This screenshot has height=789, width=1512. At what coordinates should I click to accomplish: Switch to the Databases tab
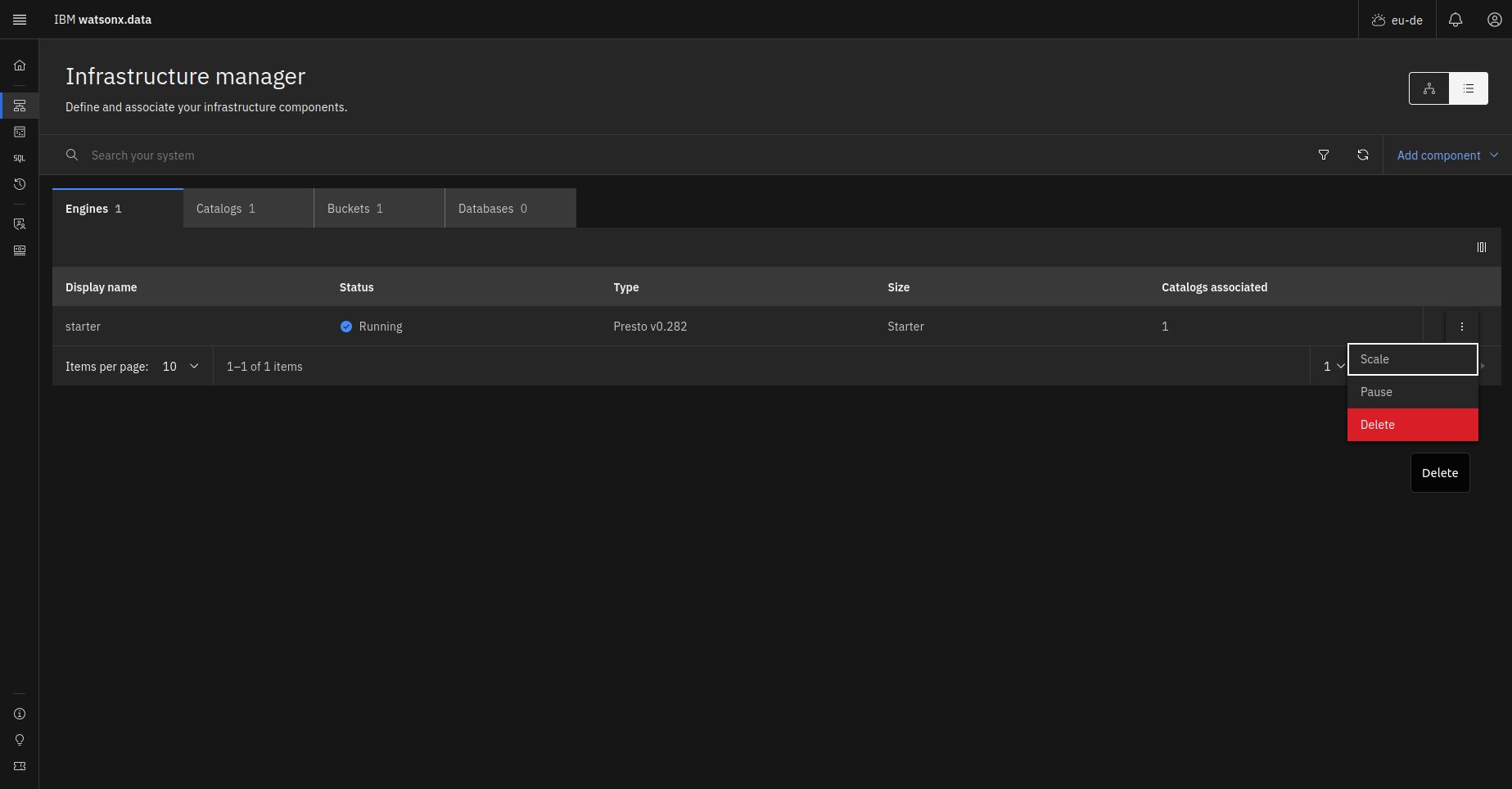pyautogui.click(x=511, y=209)
